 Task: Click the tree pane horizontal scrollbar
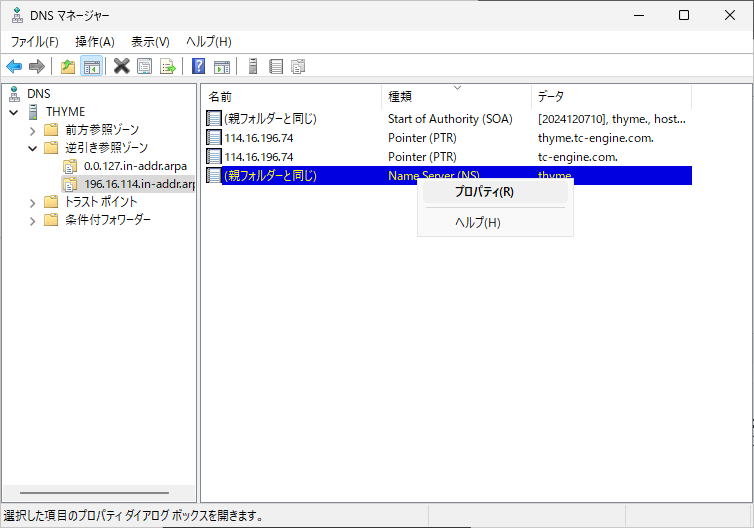click(x=94, y=493)
